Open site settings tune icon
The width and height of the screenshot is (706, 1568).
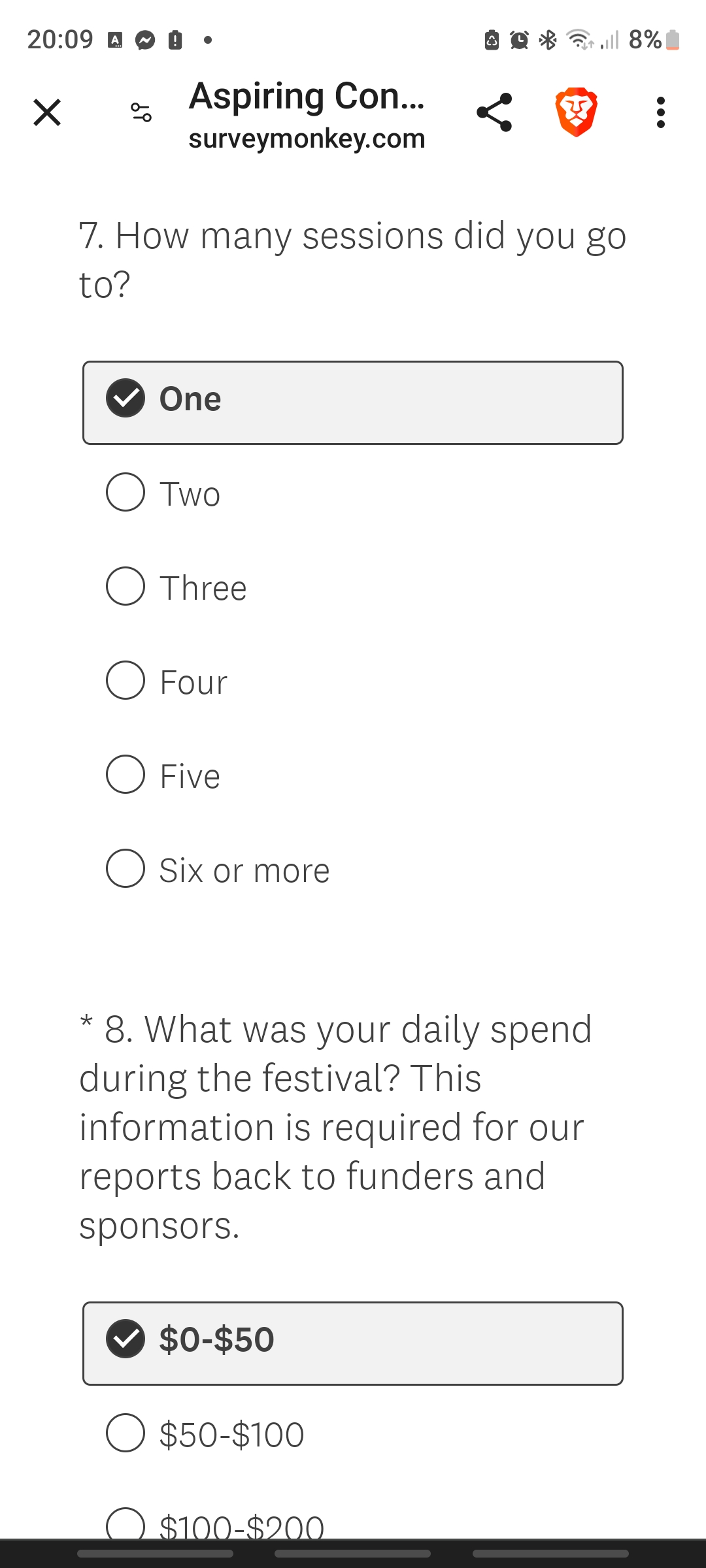coord(141,112)
